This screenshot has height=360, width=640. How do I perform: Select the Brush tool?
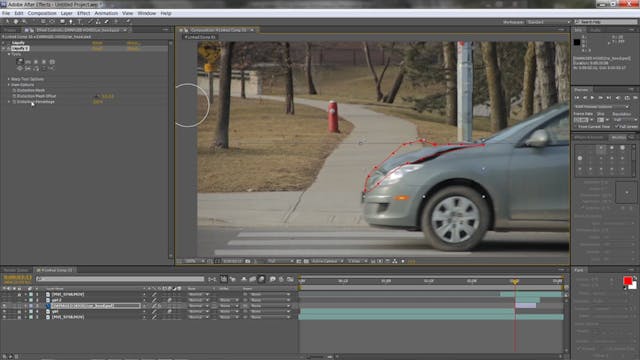pyautogui.click(x=90, y=22)
